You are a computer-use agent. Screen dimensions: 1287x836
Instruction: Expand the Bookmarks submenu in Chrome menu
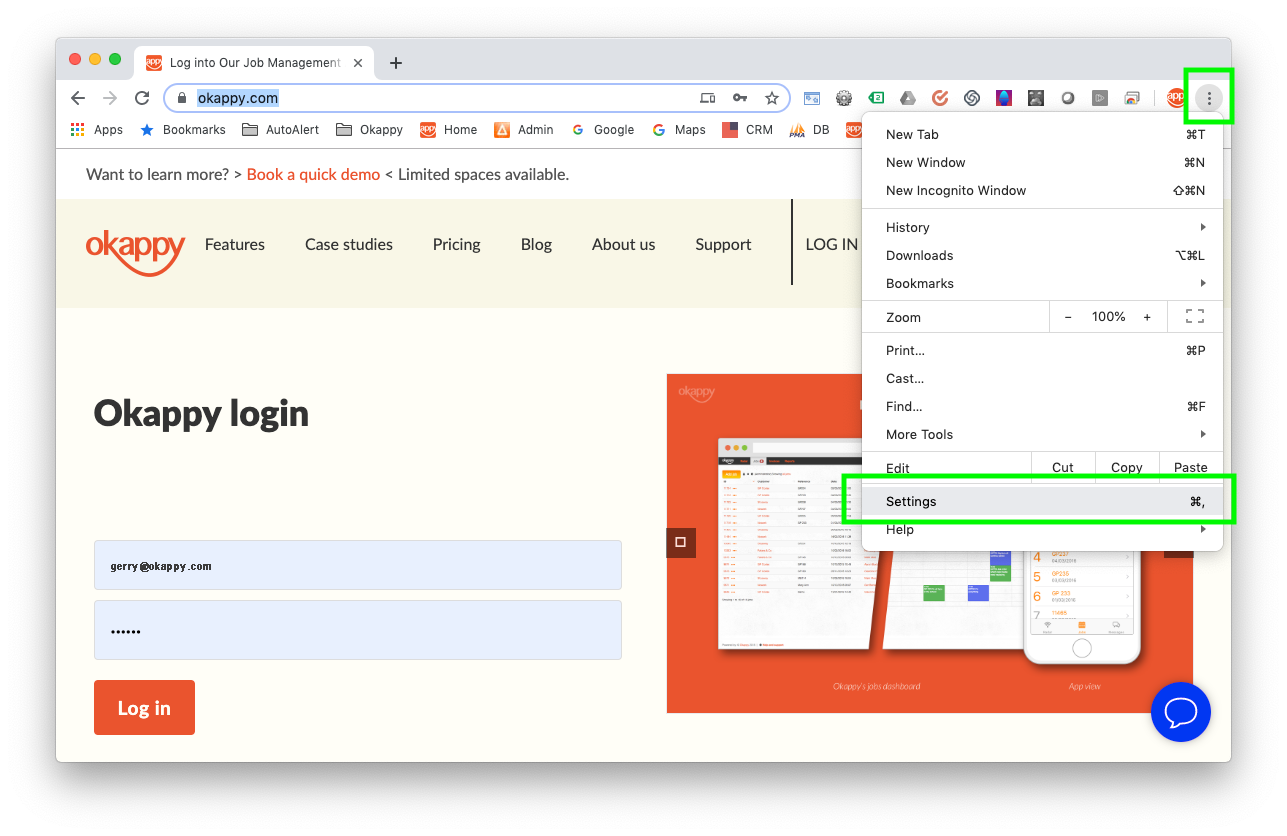tap(1043, 284)
